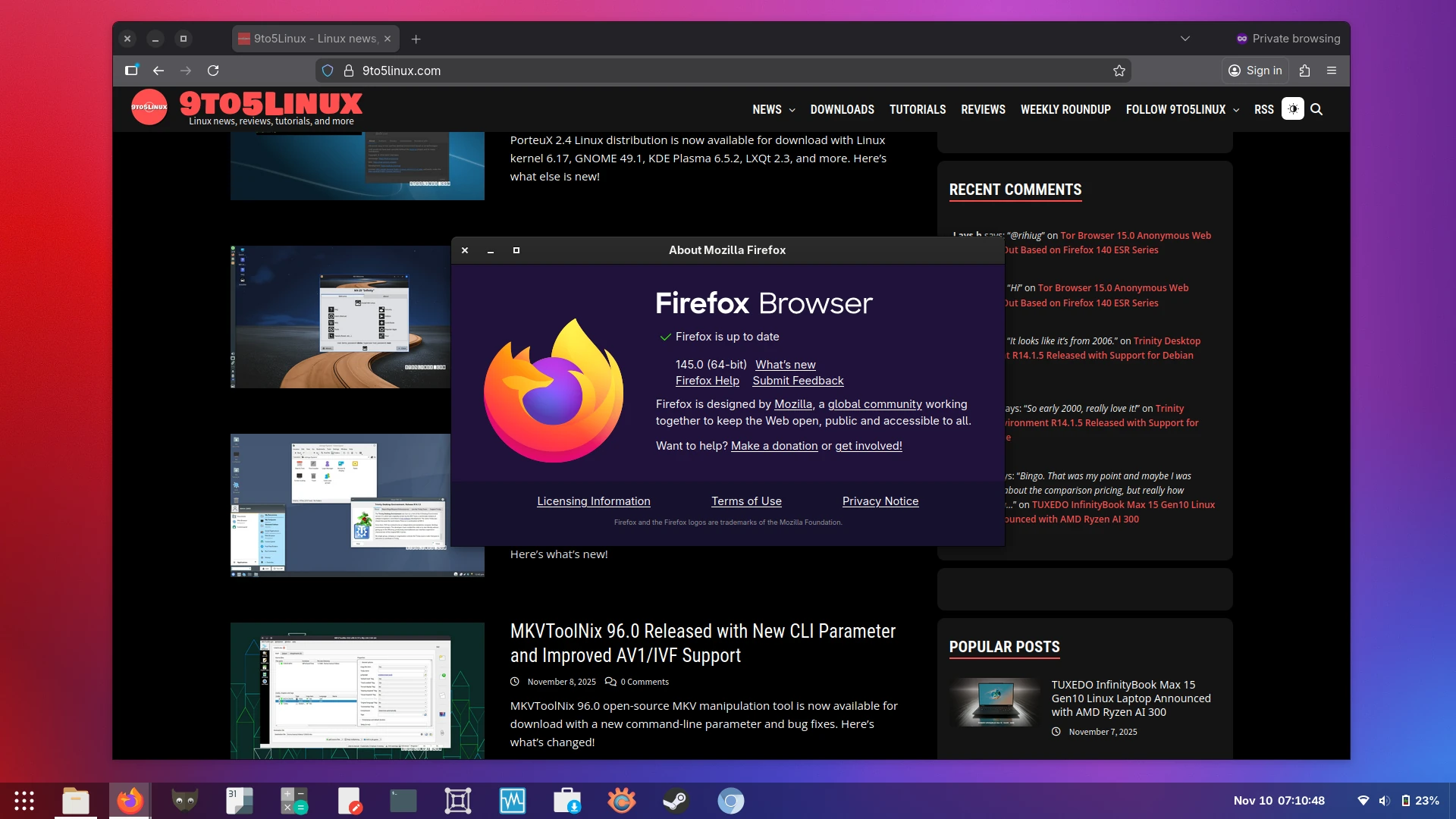Toggle the site's dark mode with the sun icon
Viewport: 1456px width, 819px height.
click(x=1293, y=108)
